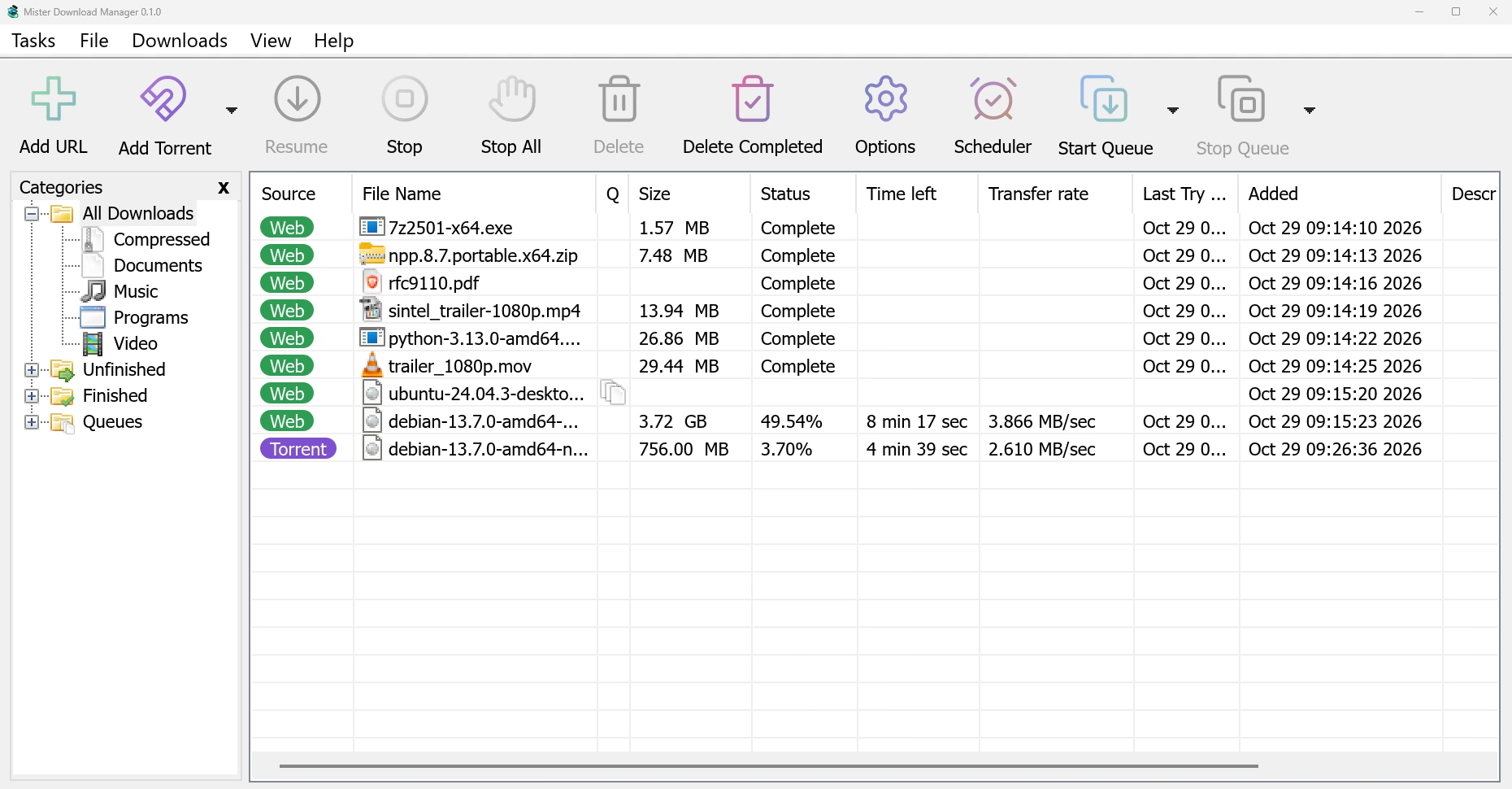
Task: Open the Help menu
Action: 333,41
